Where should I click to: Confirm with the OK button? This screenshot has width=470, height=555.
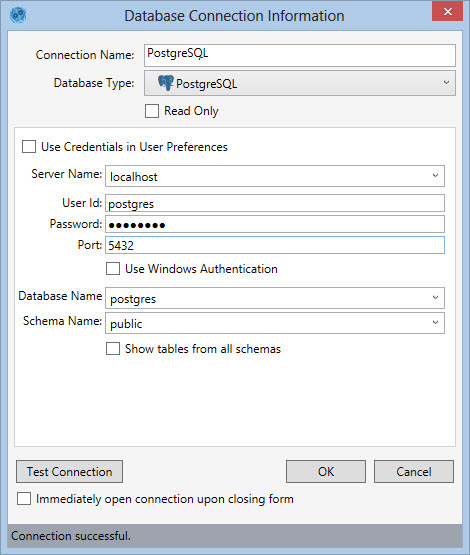[326, 471]
